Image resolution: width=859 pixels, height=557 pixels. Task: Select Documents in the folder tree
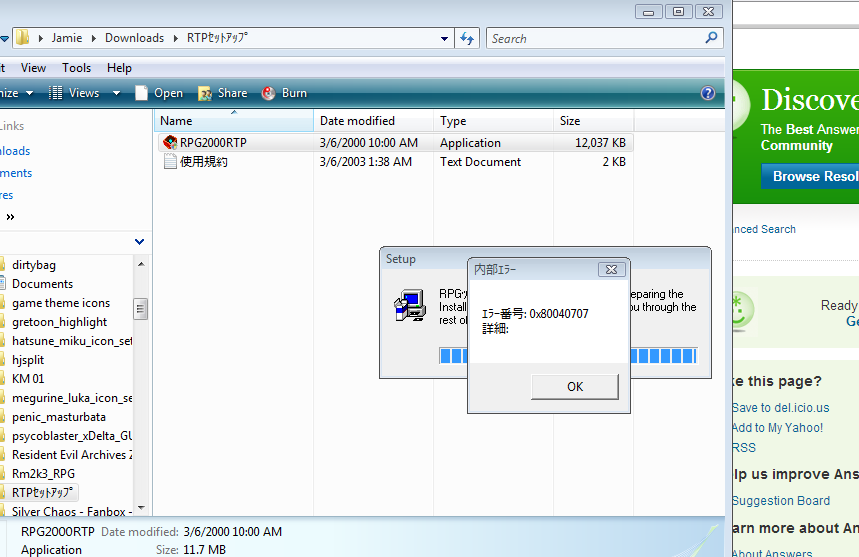pos(42,284)
